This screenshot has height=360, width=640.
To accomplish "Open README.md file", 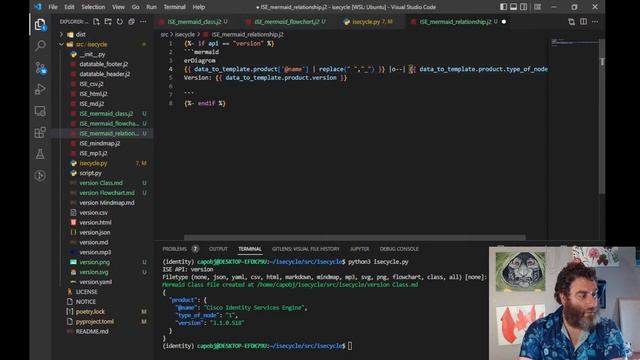I will (x=92, y=331).
